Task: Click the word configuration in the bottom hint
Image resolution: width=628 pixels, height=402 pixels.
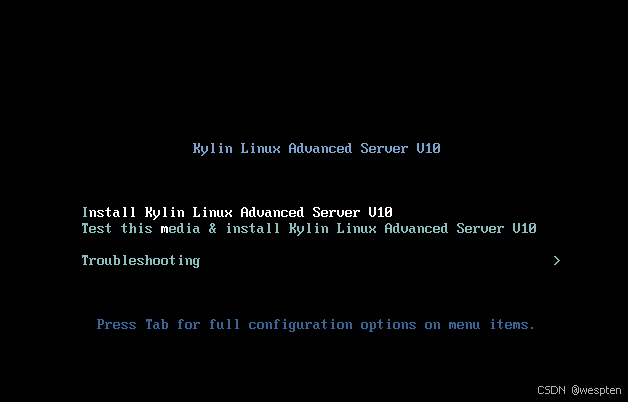Action: (300, 324)
